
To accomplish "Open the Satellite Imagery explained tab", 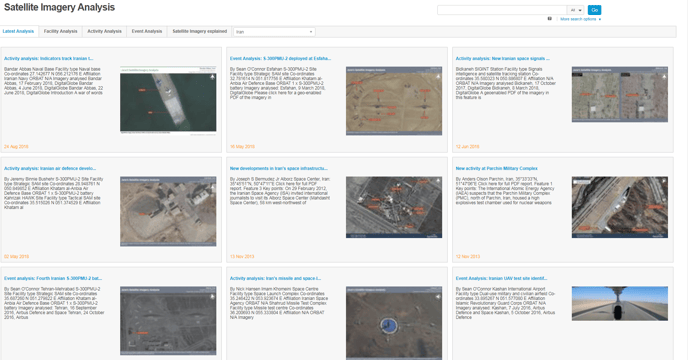I will (x=200, y=31).
